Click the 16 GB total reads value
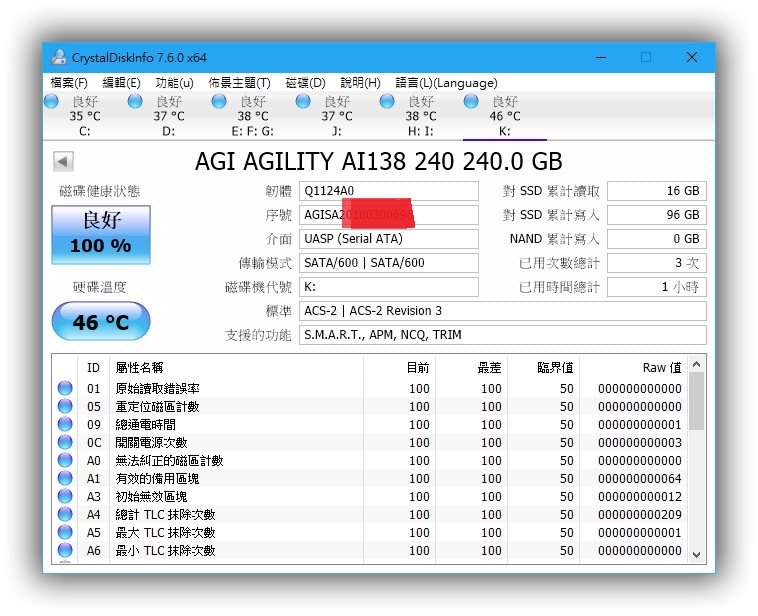758x616 pixels. (656, 191)
